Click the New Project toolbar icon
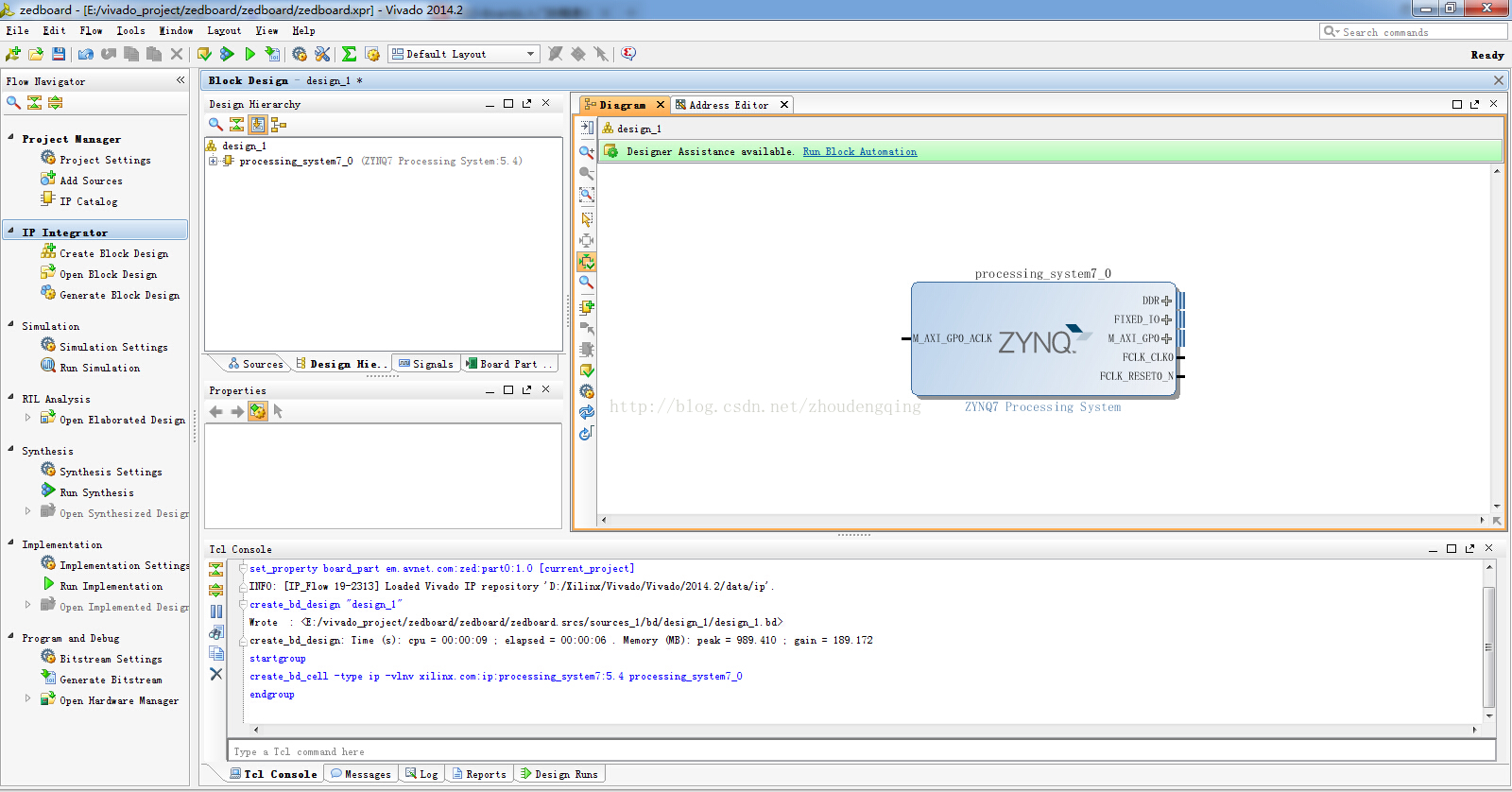This screenshot has height=792, width=1512. pyautogui.click(x=13, y=54)
